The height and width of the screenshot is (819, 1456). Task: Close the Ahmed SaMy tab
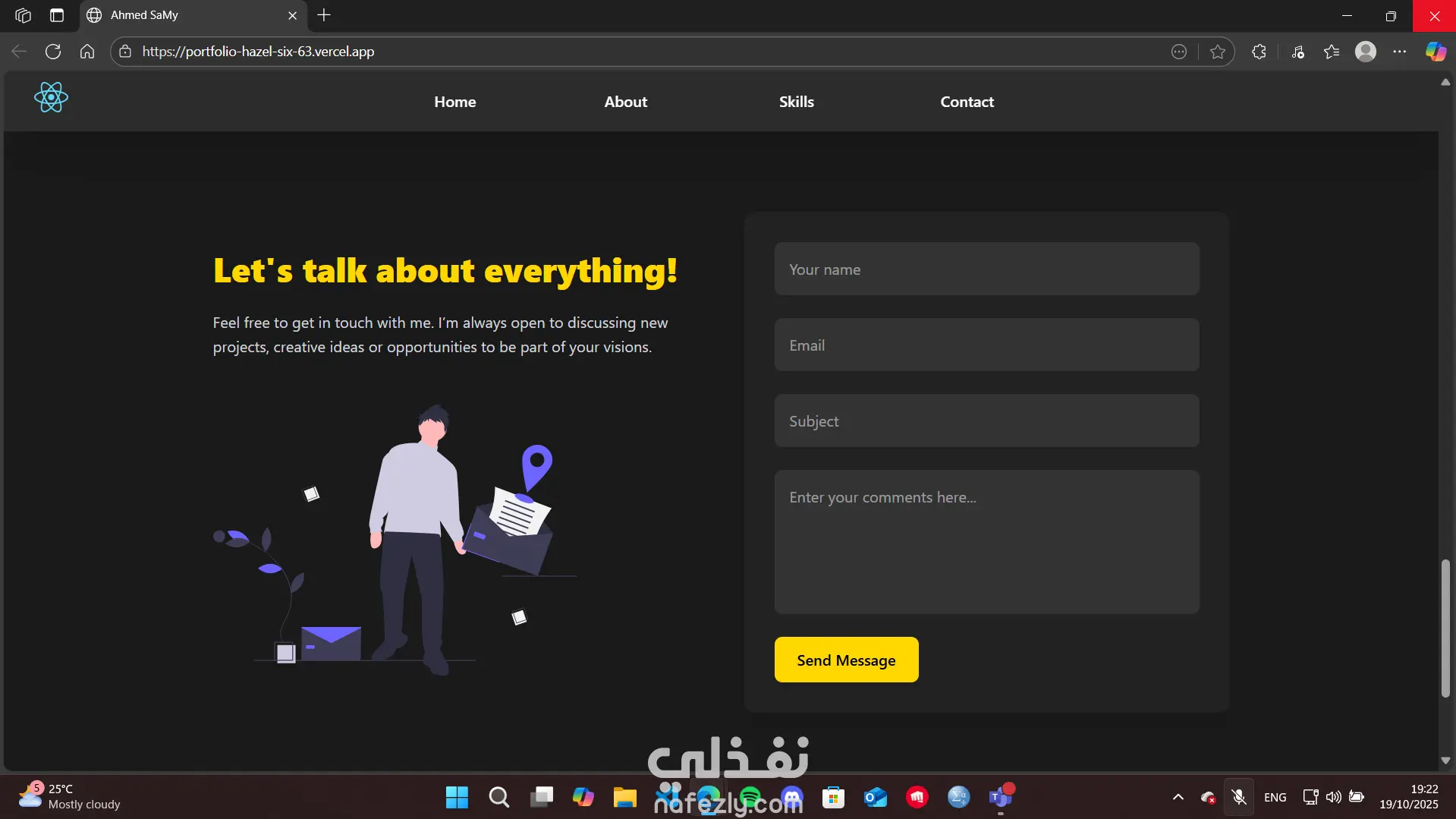tap(293, 15)
